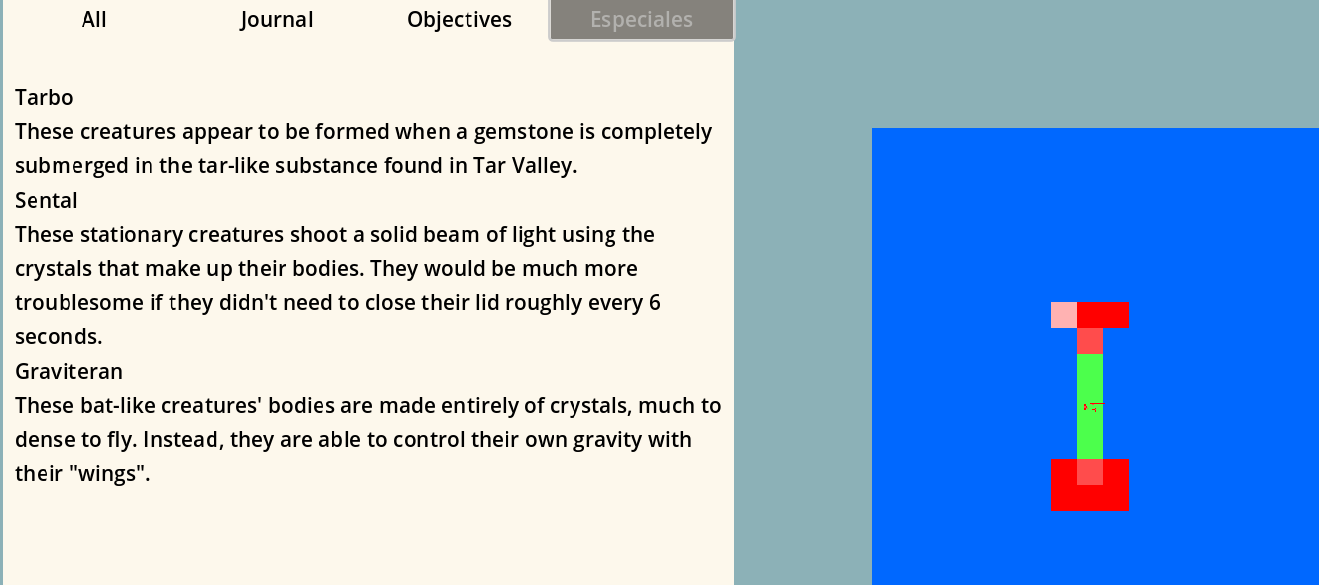Click the small red player marker on map
Screen dimensions: 1319x585
pos(1086,406)
